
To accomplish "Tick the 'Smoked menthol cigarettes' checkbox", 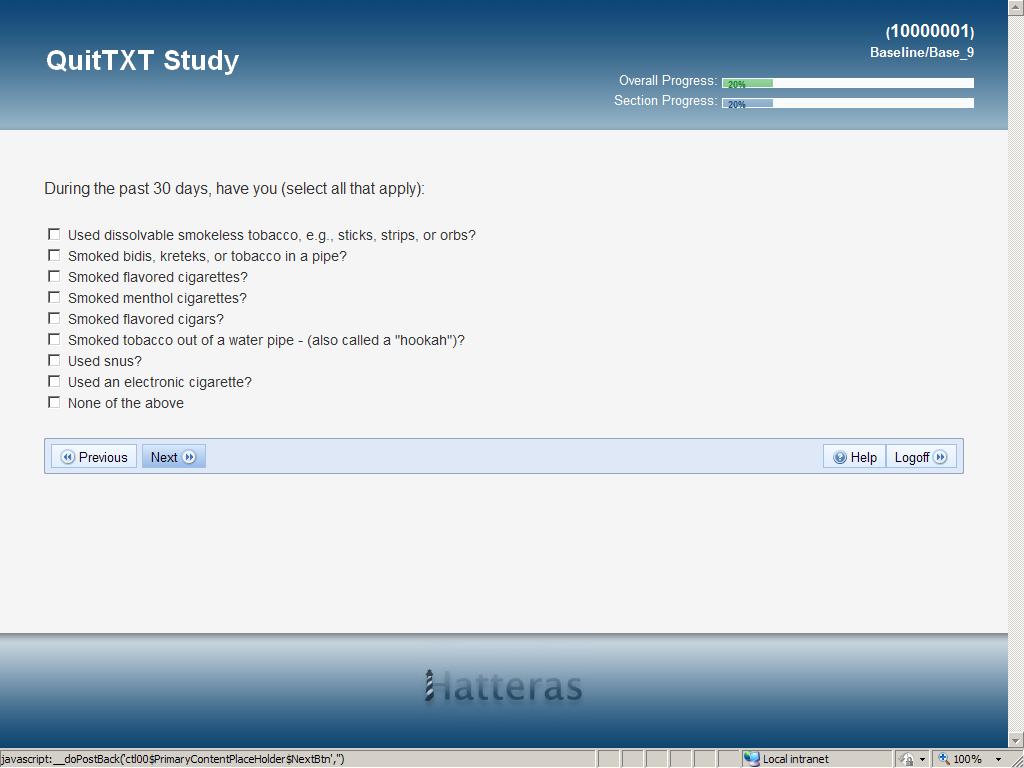I will click(54, 297).
